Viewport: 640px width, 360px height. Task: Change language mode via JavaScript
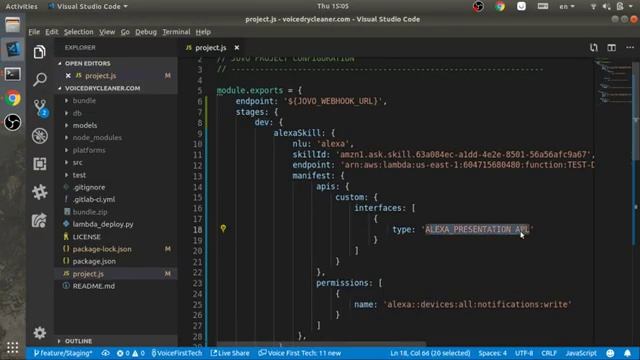(581, 353)
